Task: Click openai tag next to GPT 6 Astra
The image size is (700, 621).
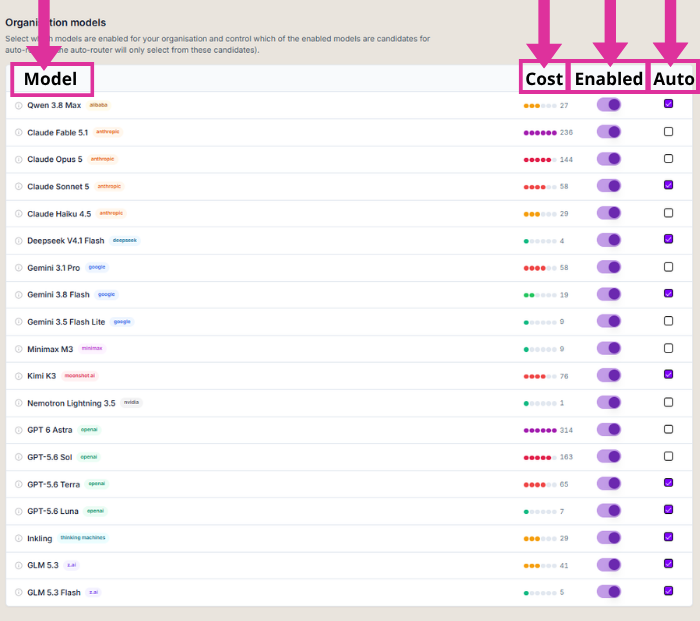Action: click(89, 429)
